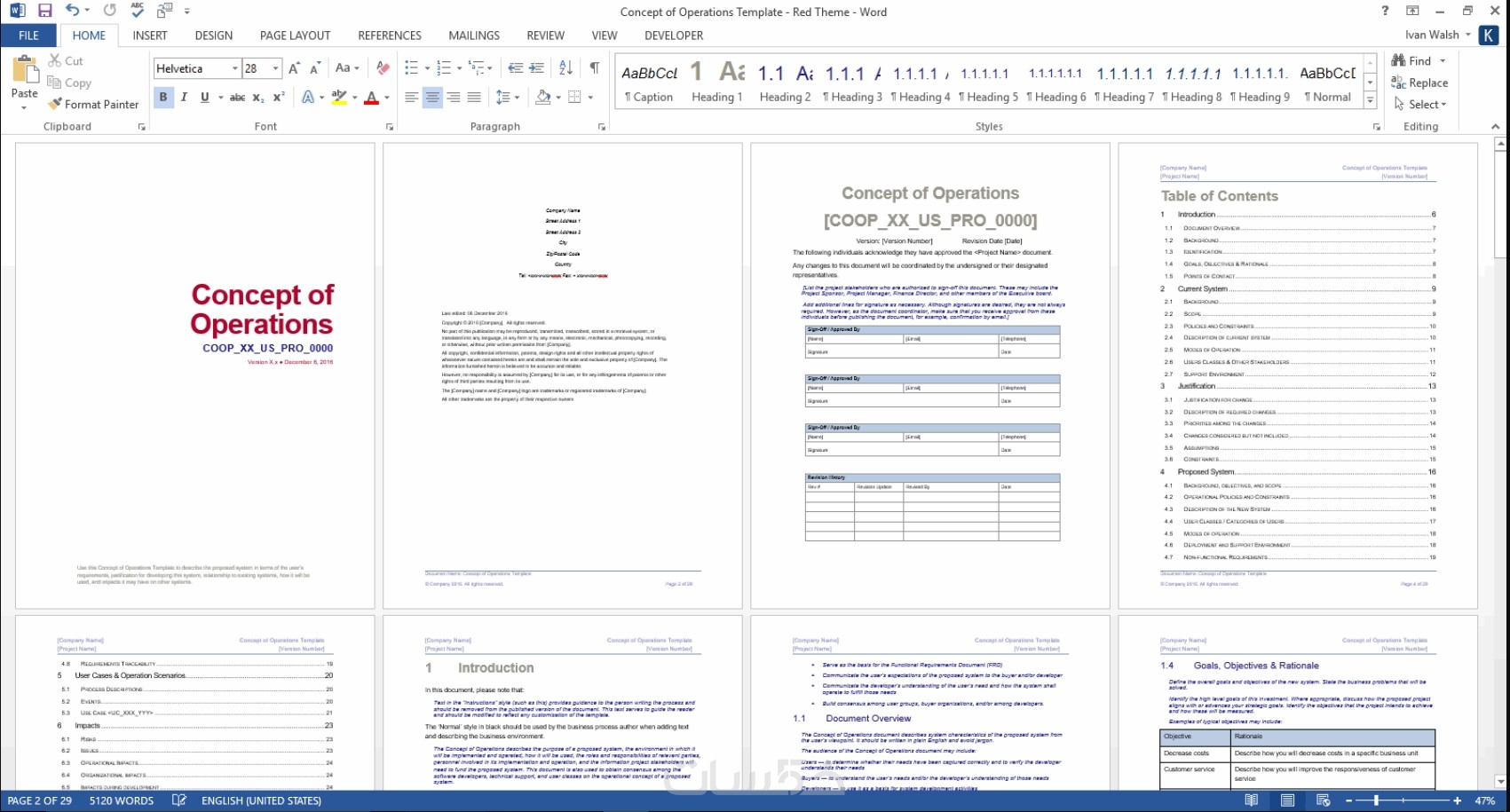Switch to the INSERT tab
Viewport: 1510px width, 812px height.
150,35
